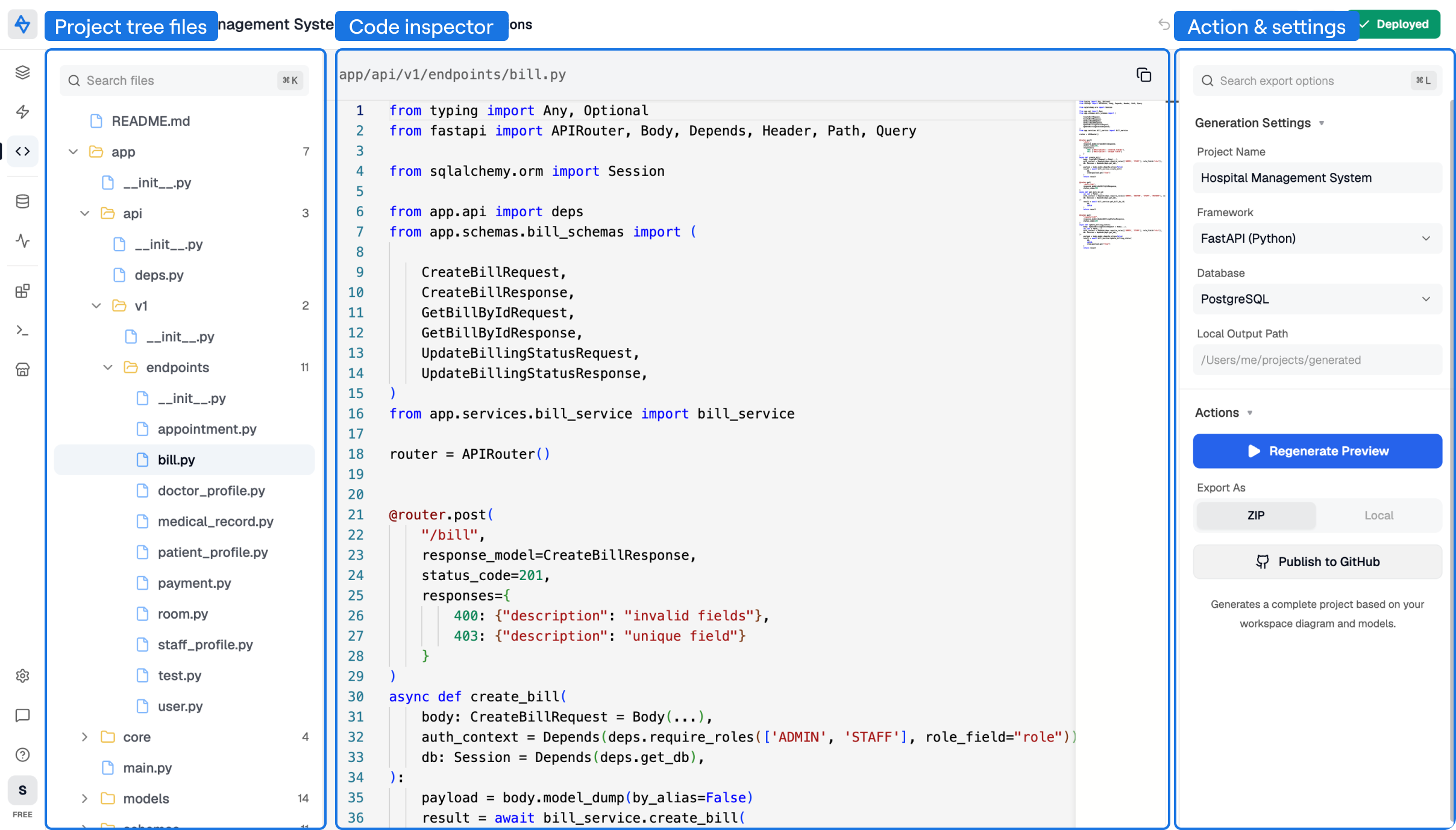Open the help question mark icon

tap(22, 755)
